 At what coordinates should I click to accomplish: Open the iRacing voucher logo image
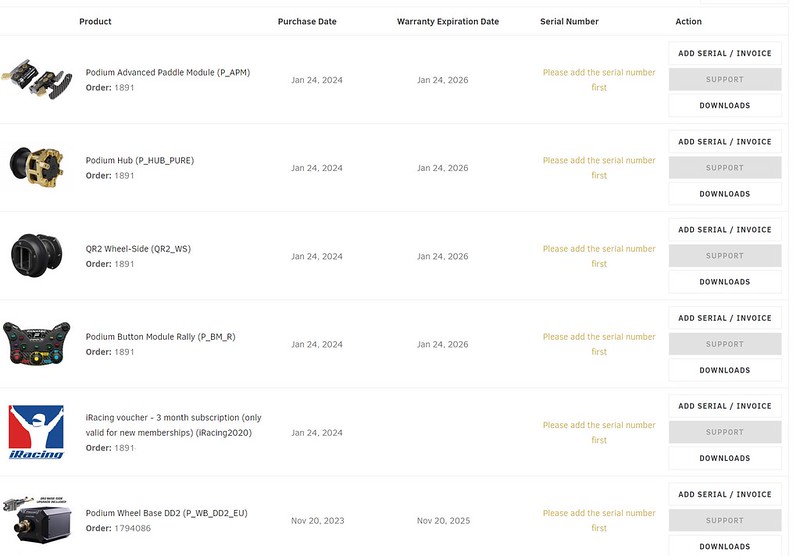[x=36, y=432]
